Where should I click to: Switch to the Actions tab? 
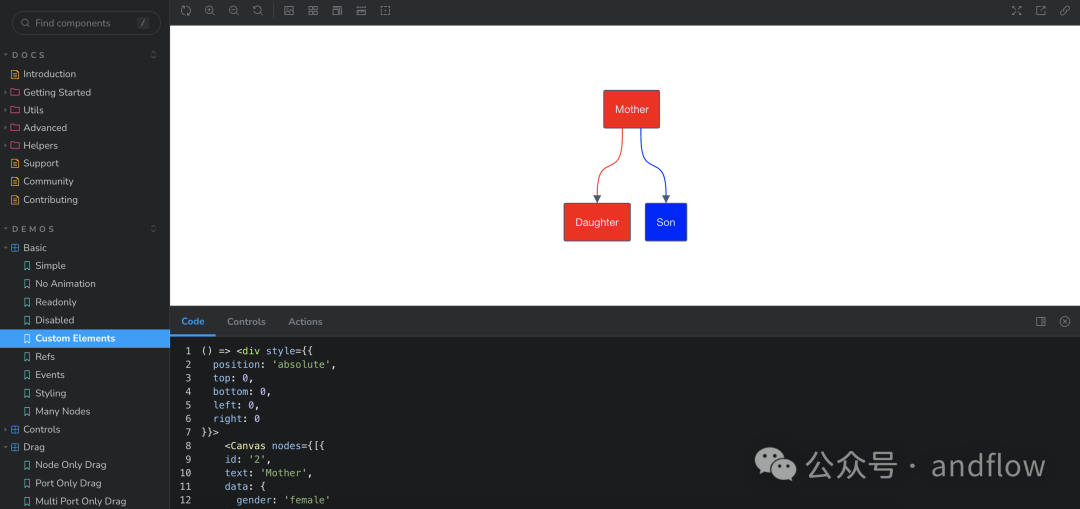tap(305, 322)
